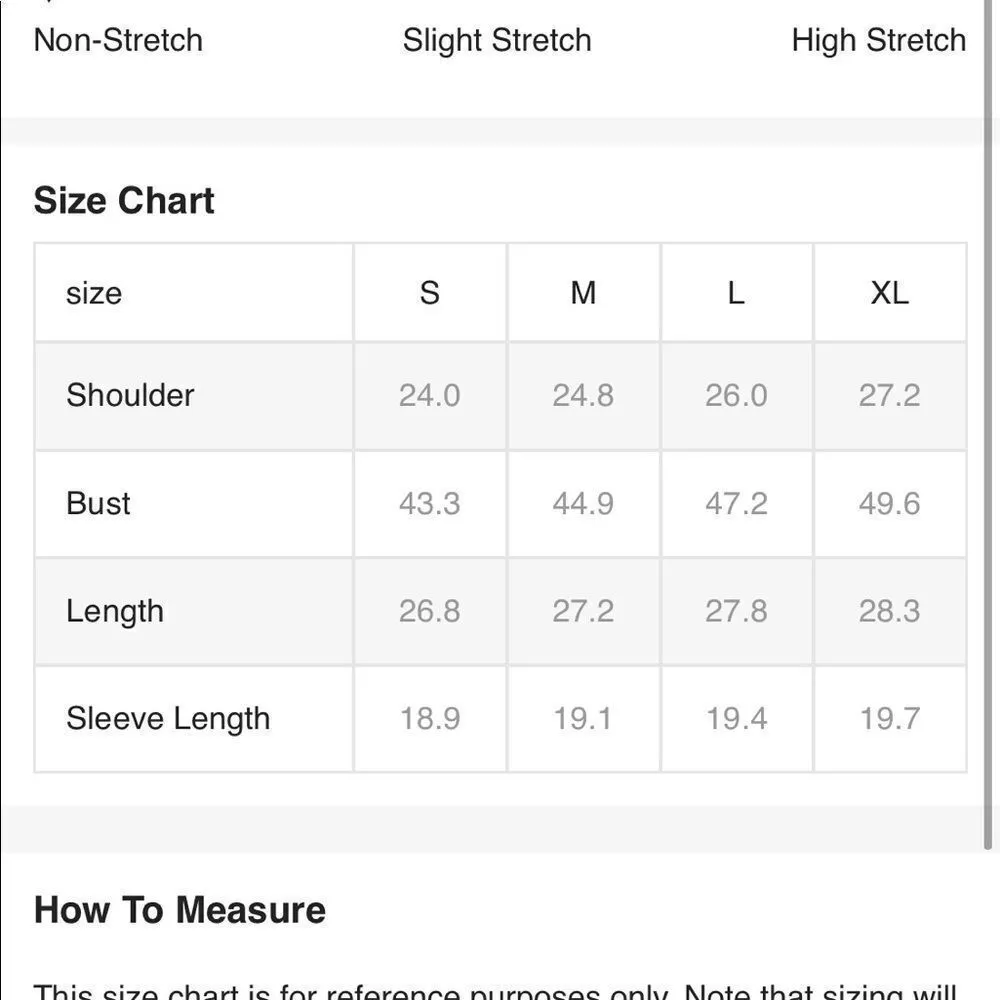Click the How To Measure heading
Screen dimensions: 1000x1000
[x=180, y=910]
